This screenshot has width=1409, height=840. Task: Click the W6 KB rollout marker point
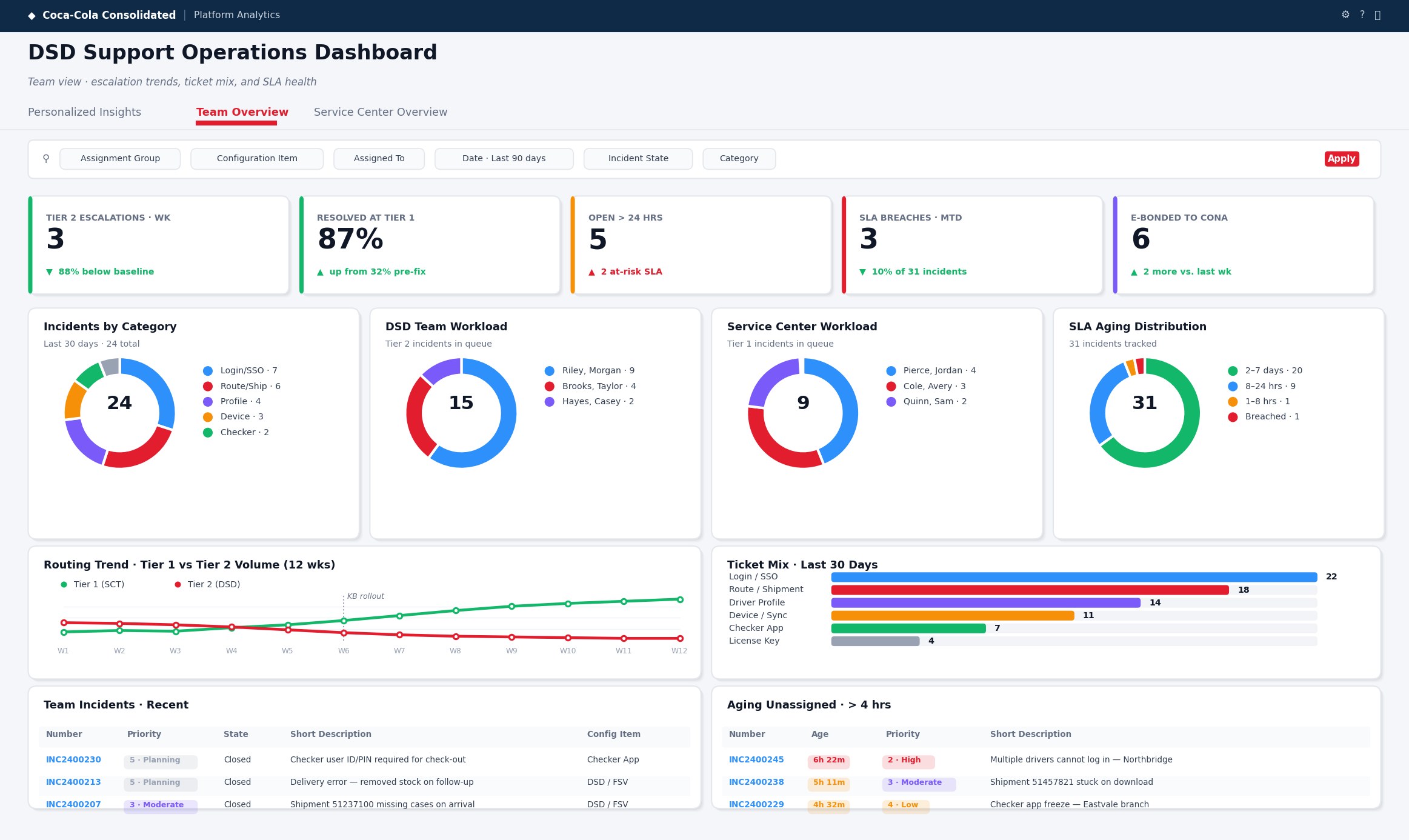[x=344, y=621]
